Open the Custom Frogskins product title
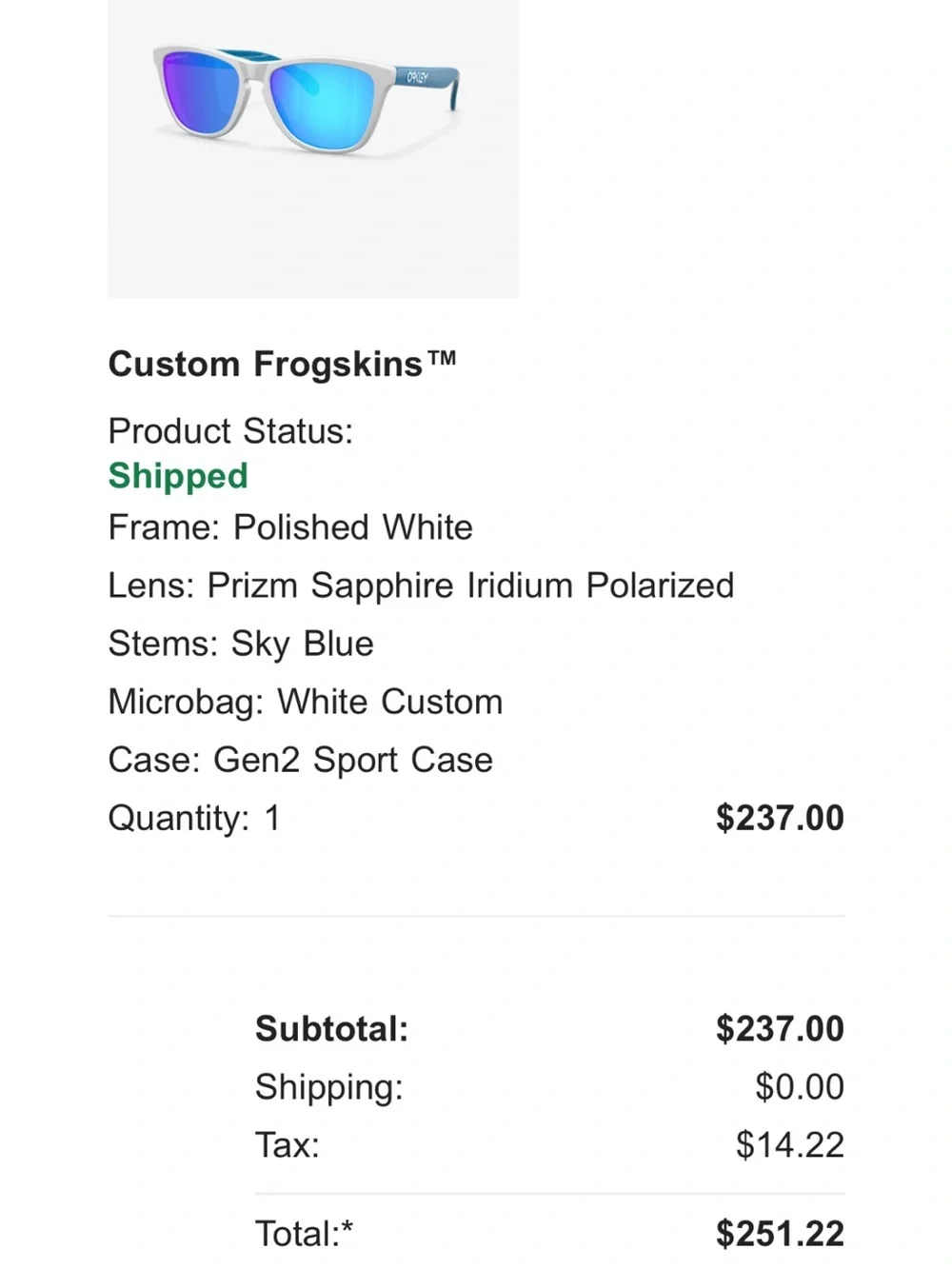The width and height of the screenshot is (952, 1269). click(283, 364)
